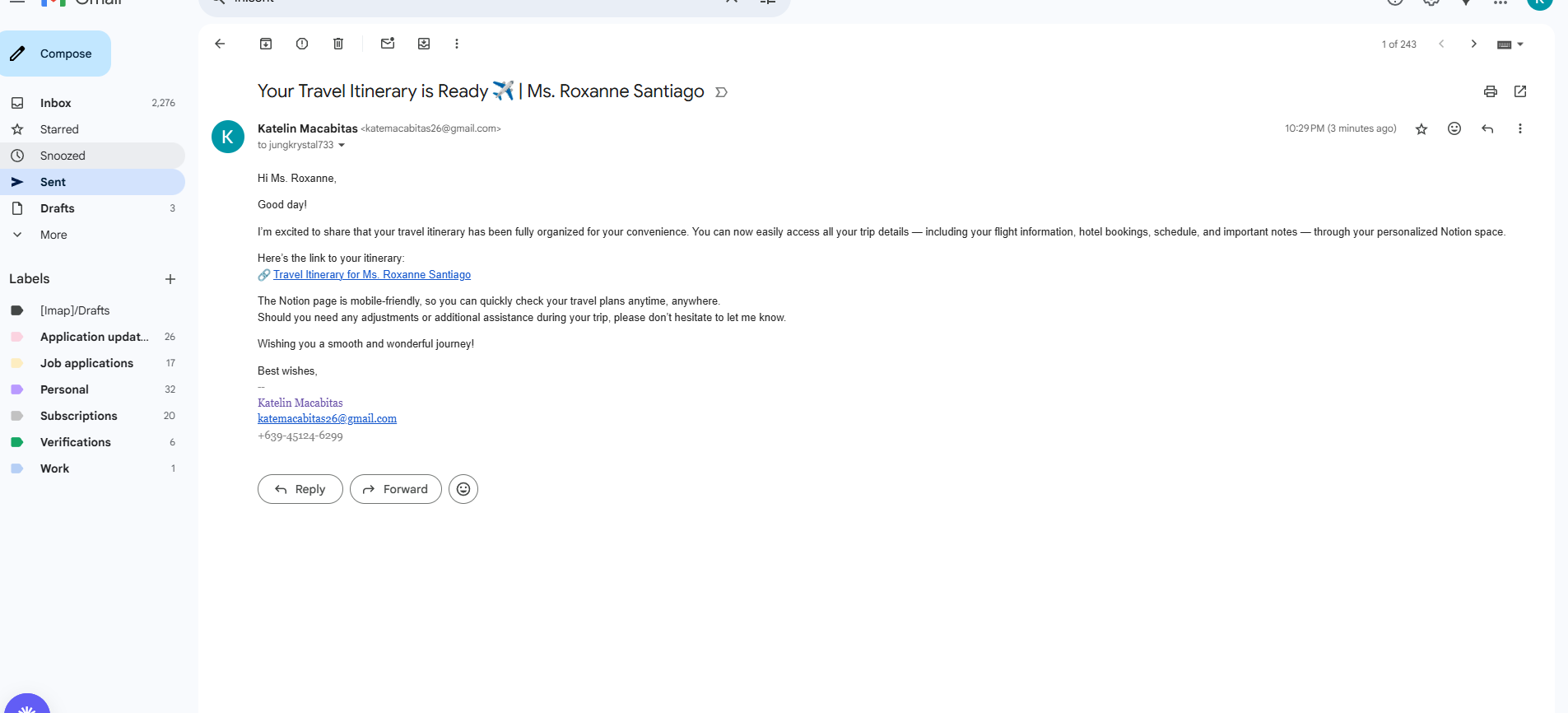The width and height of the screenshot is (1568, 713).
Task: Toggle the importance marker beside the subject
Action: [x=721, y=92]
